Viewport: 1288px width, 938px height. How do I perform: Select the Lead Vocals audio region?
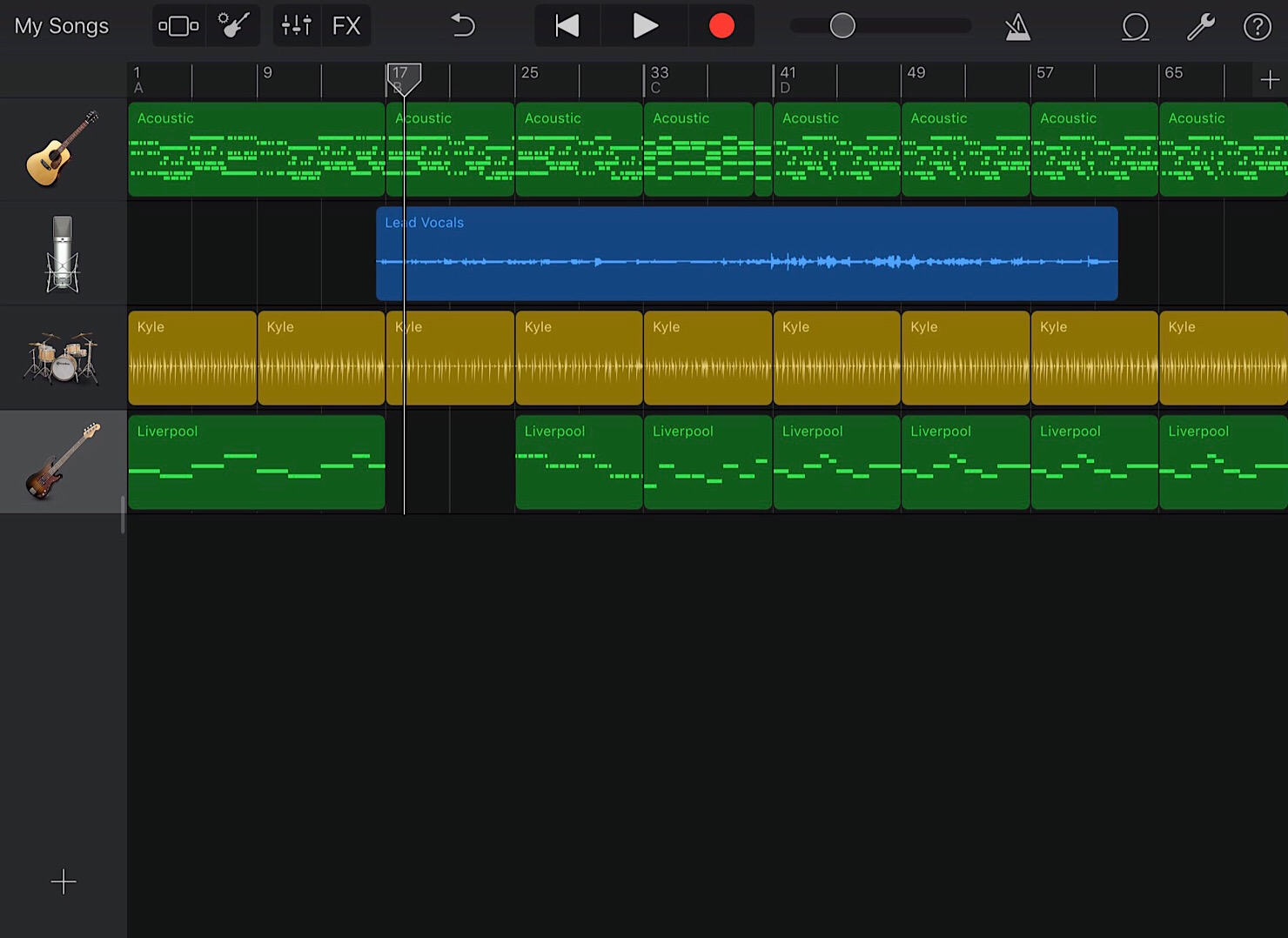point(747,253)
